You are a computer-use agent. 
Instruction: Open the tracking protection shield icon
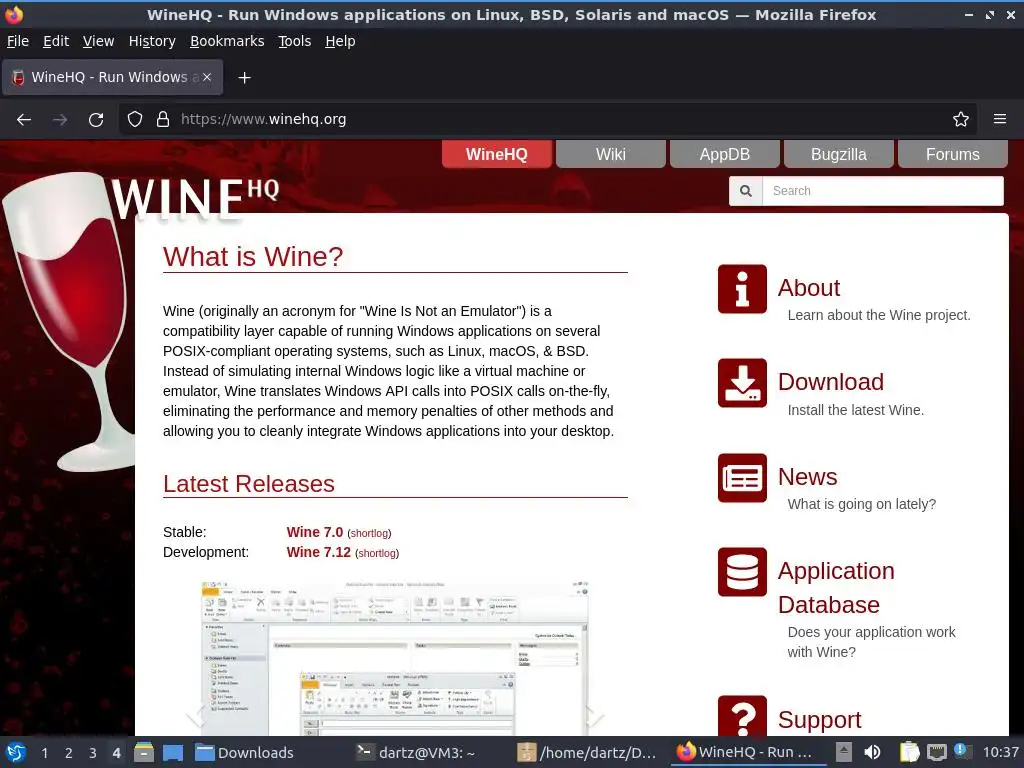point(135,120)
